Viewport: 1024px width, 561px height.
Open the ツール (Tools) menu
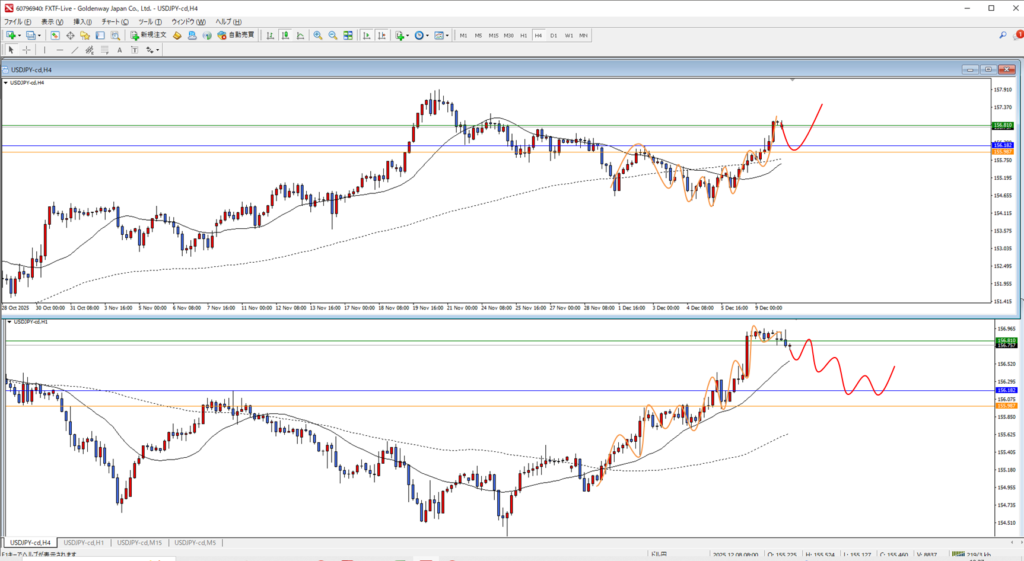coord(147,21)
